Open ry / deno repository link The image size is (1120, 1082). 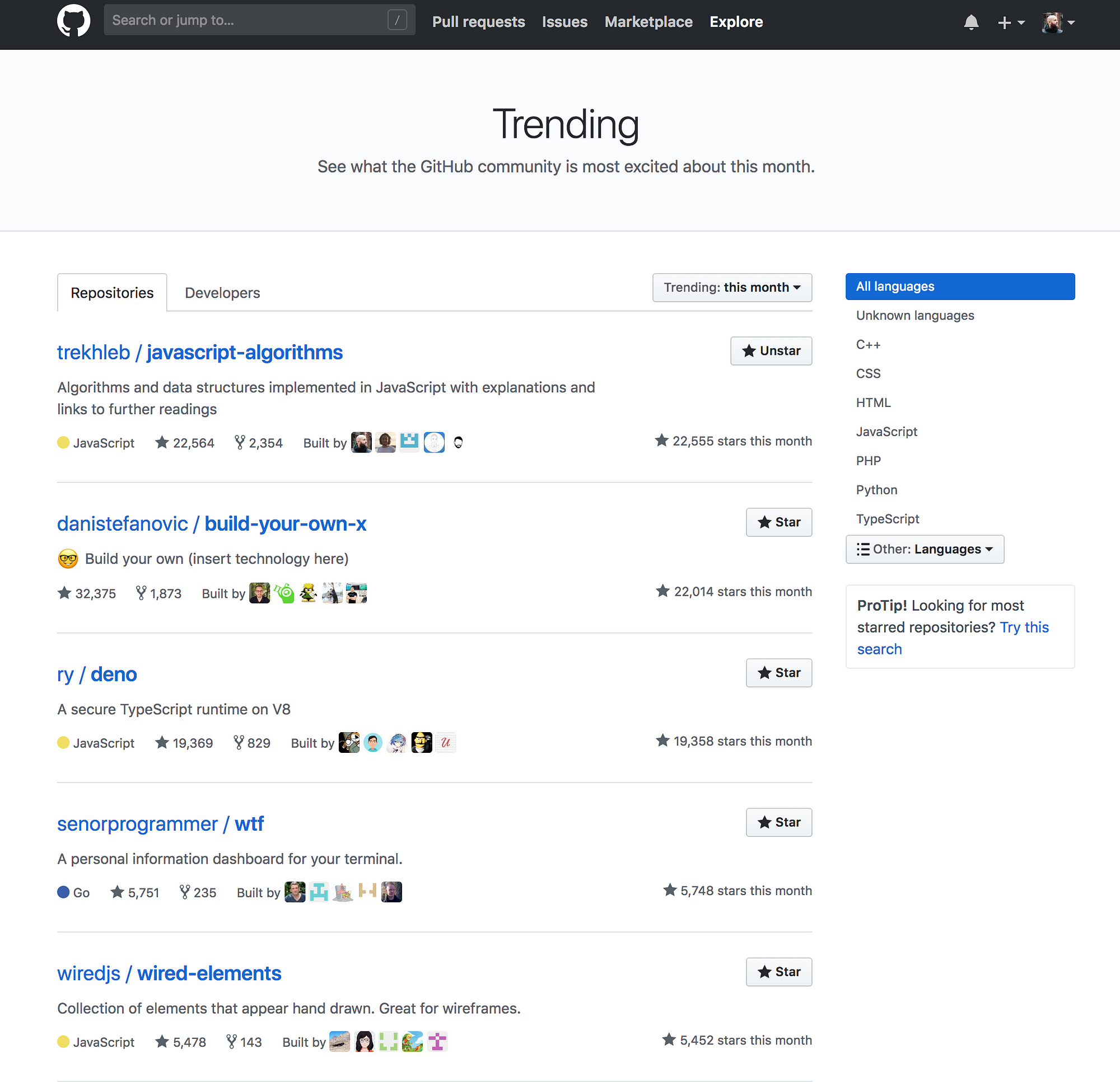97,675
